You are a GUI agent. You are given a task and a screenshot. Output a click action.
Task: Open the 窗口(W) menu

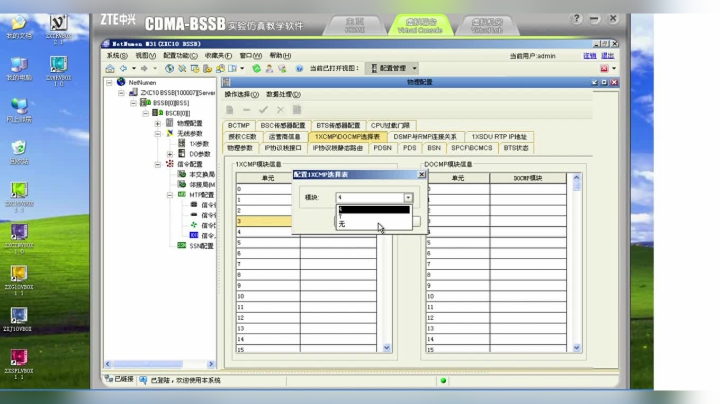pyautogui.click(x=250, y=56)
